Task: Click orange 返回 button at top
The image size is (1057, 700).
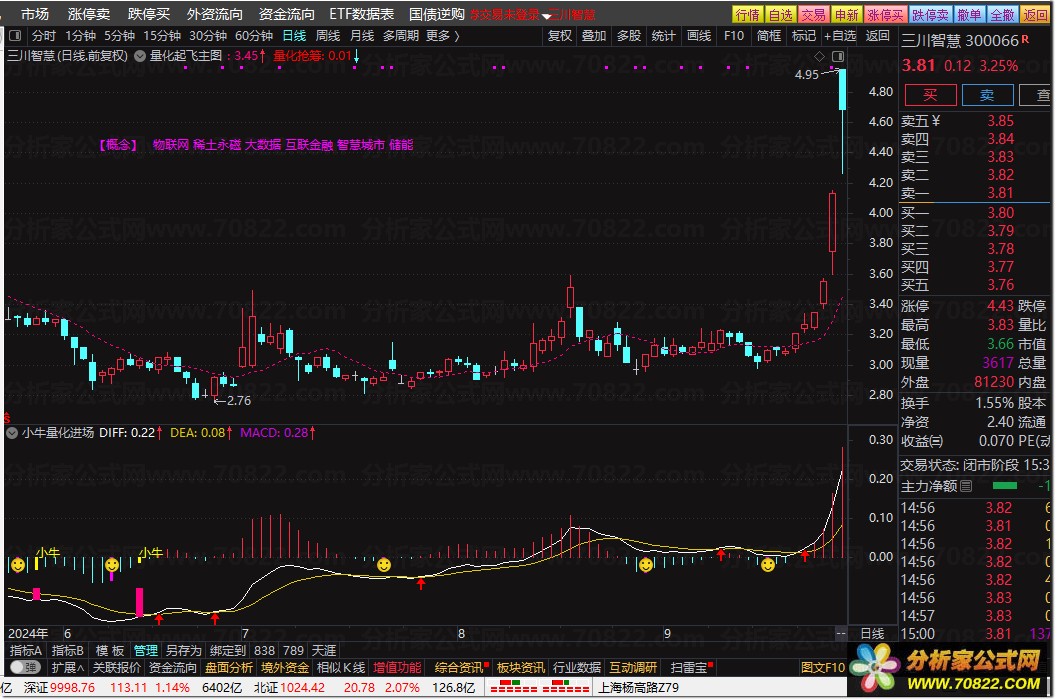Action: [x=1035, y=15]
